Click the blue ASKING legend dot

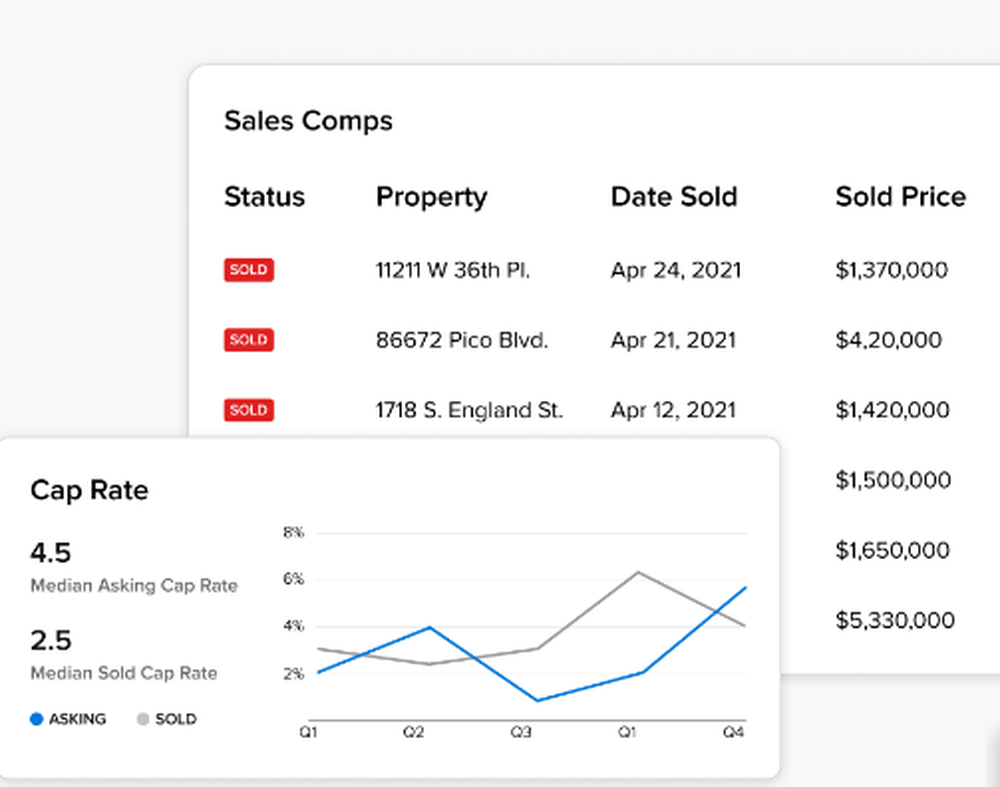pos(37,719)
